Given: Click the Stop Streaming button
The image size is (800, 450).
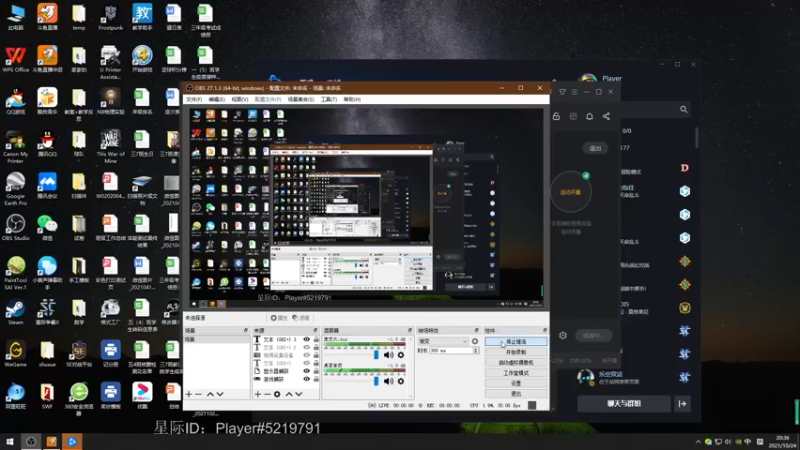Looking at the screenshot, I should (516, 341).
